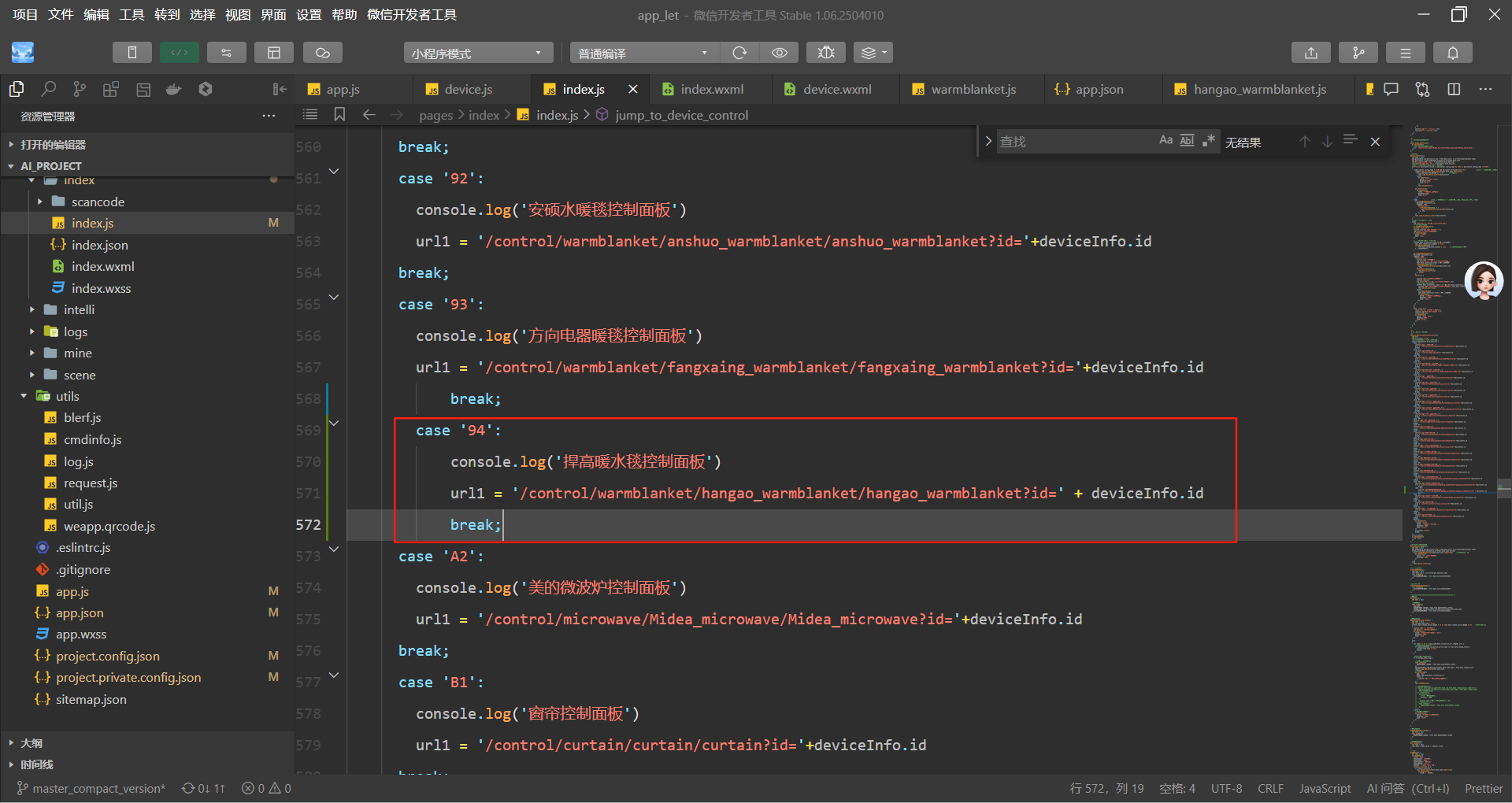Screen dimensions: 1512x803
Task: Click the 查找 find input field
Action: pyautogui.click(x=1071, y=142)
